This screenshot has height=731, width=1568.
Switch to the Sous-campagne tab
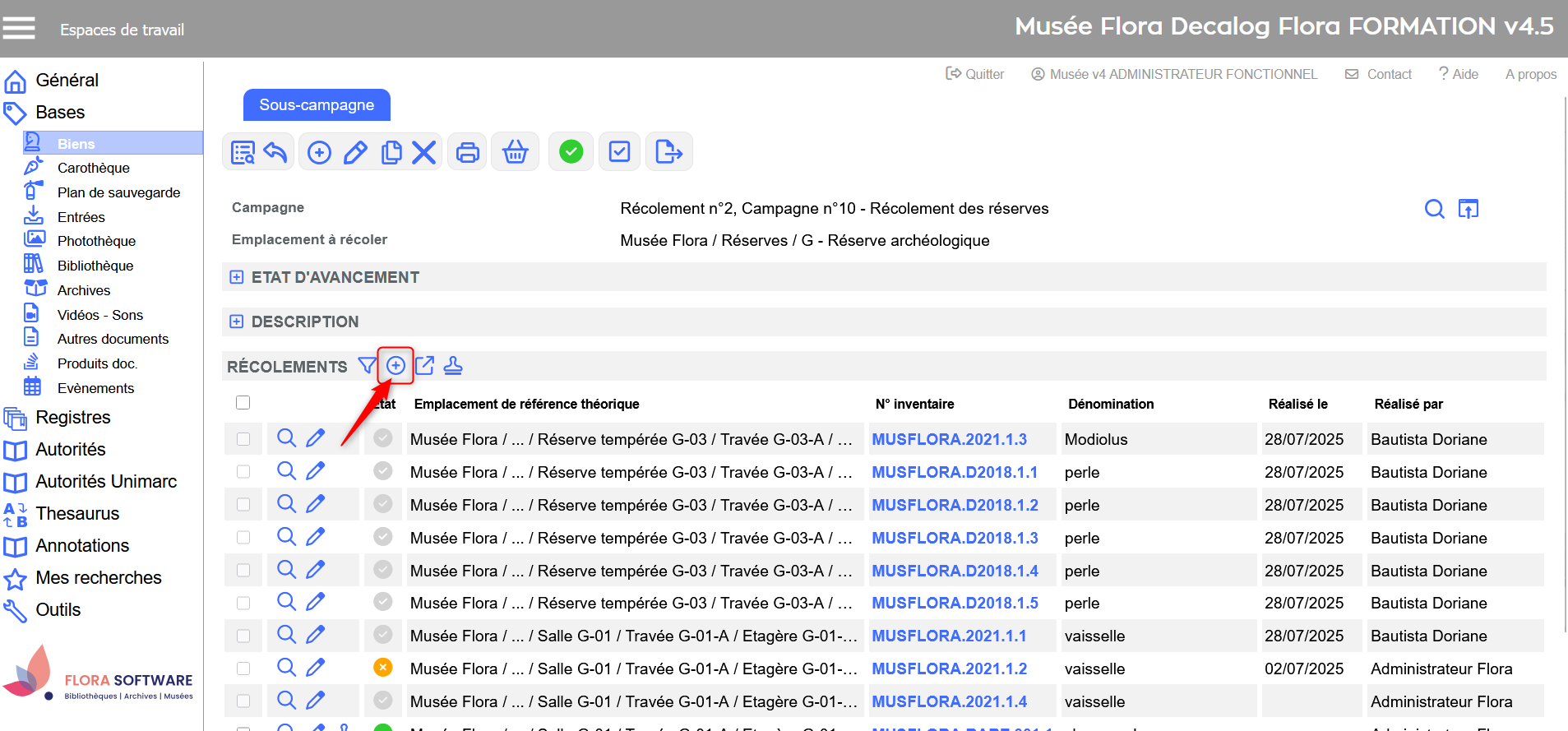pyautogui.click(x=317, y=105)
